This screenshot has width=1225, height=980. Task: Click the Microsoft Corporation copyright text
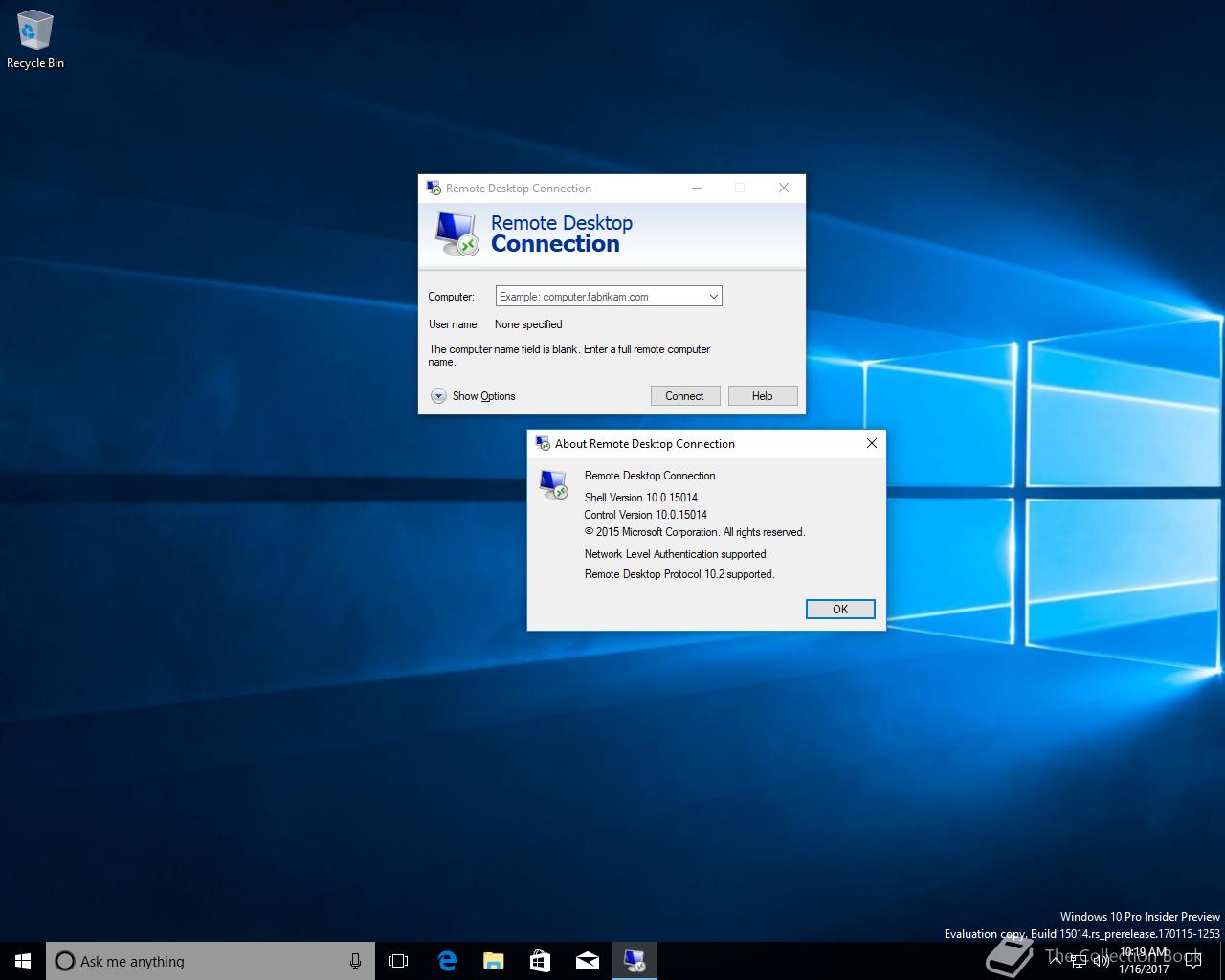[x=695, y=532]
